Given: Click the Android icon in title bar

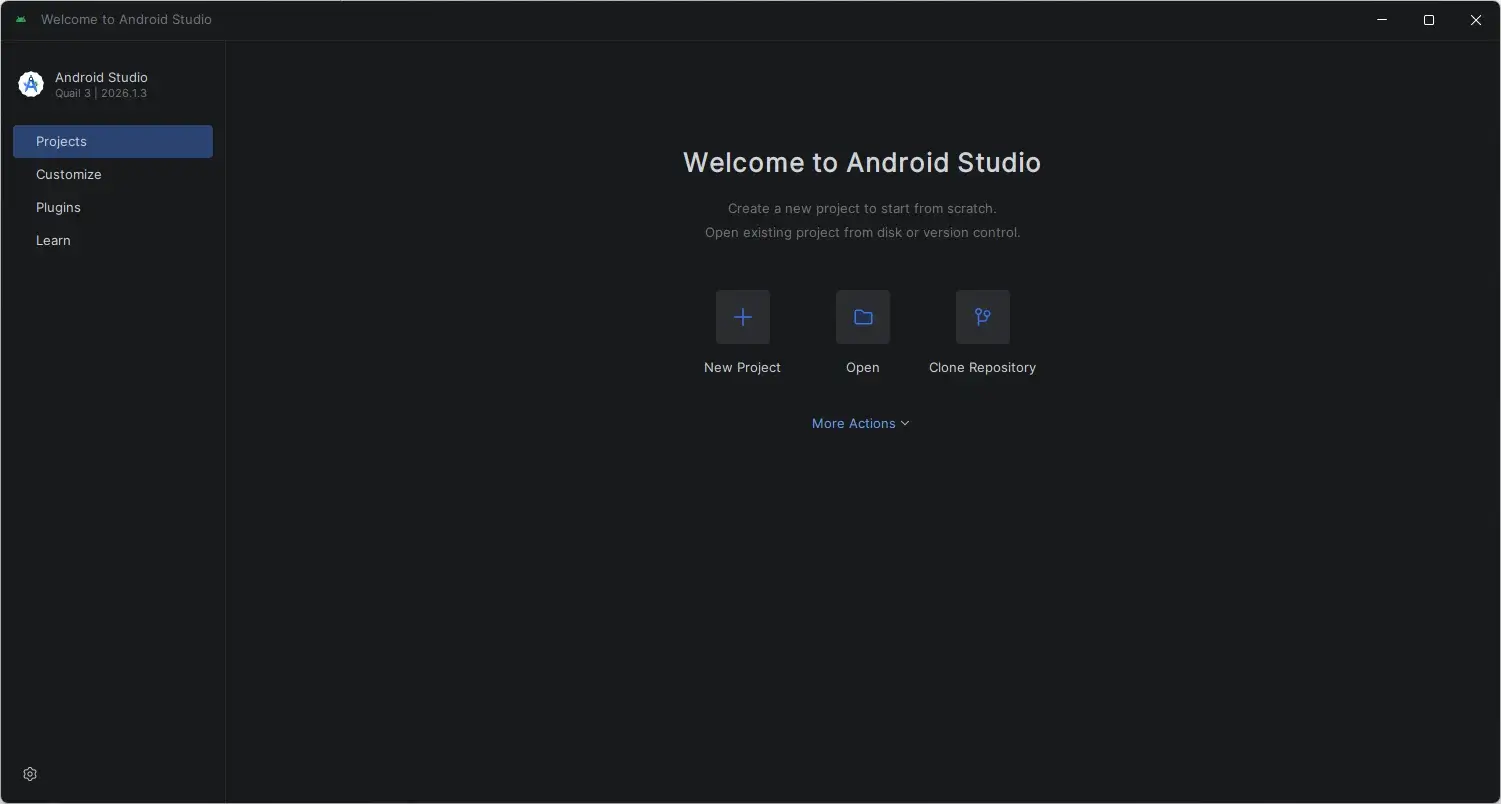Looking at the screenshot, I should (21, 19).
